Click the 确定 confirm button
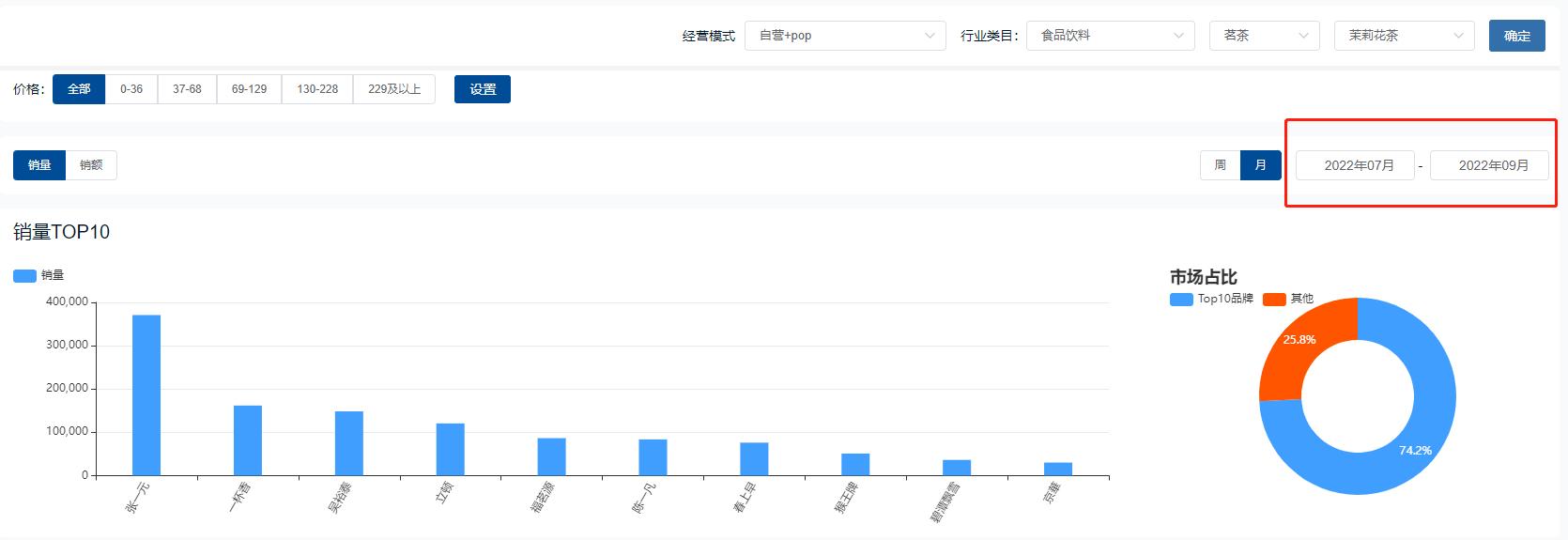The width and height of the screenshot is (1568, 540). 1517,36
